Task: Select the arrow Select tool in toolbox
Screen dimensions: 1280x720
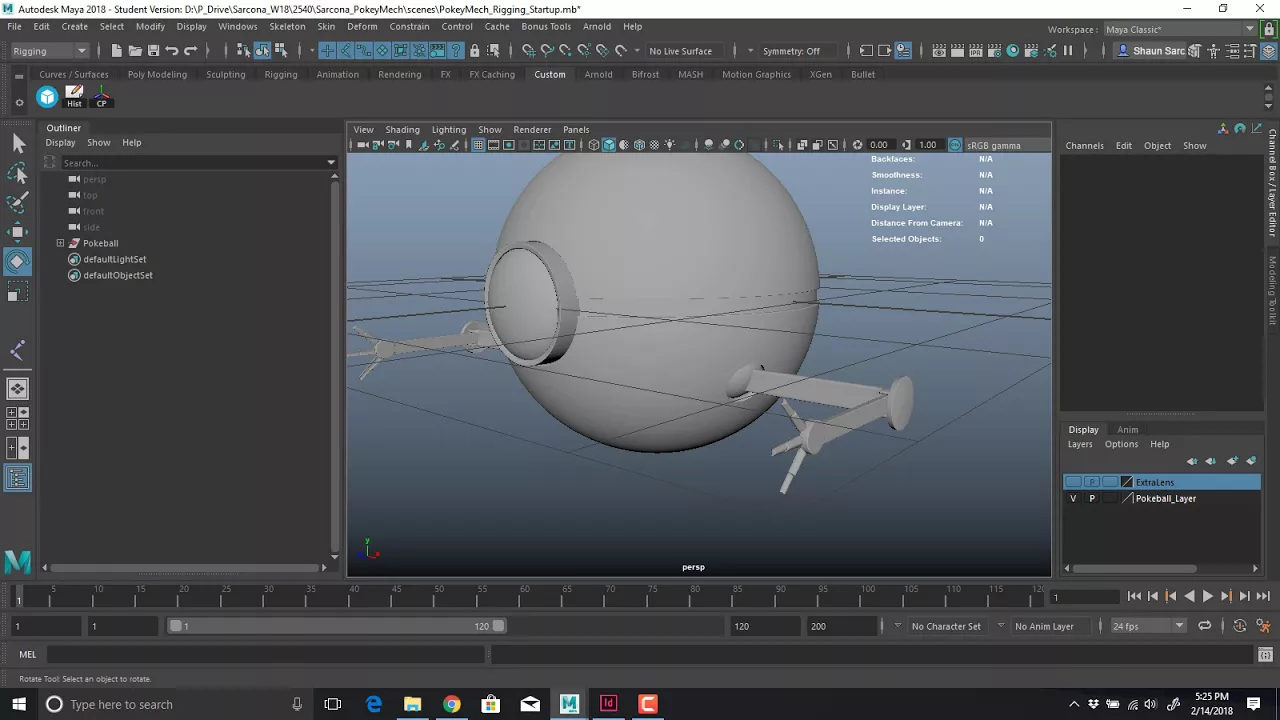Action: coord(18,144)
